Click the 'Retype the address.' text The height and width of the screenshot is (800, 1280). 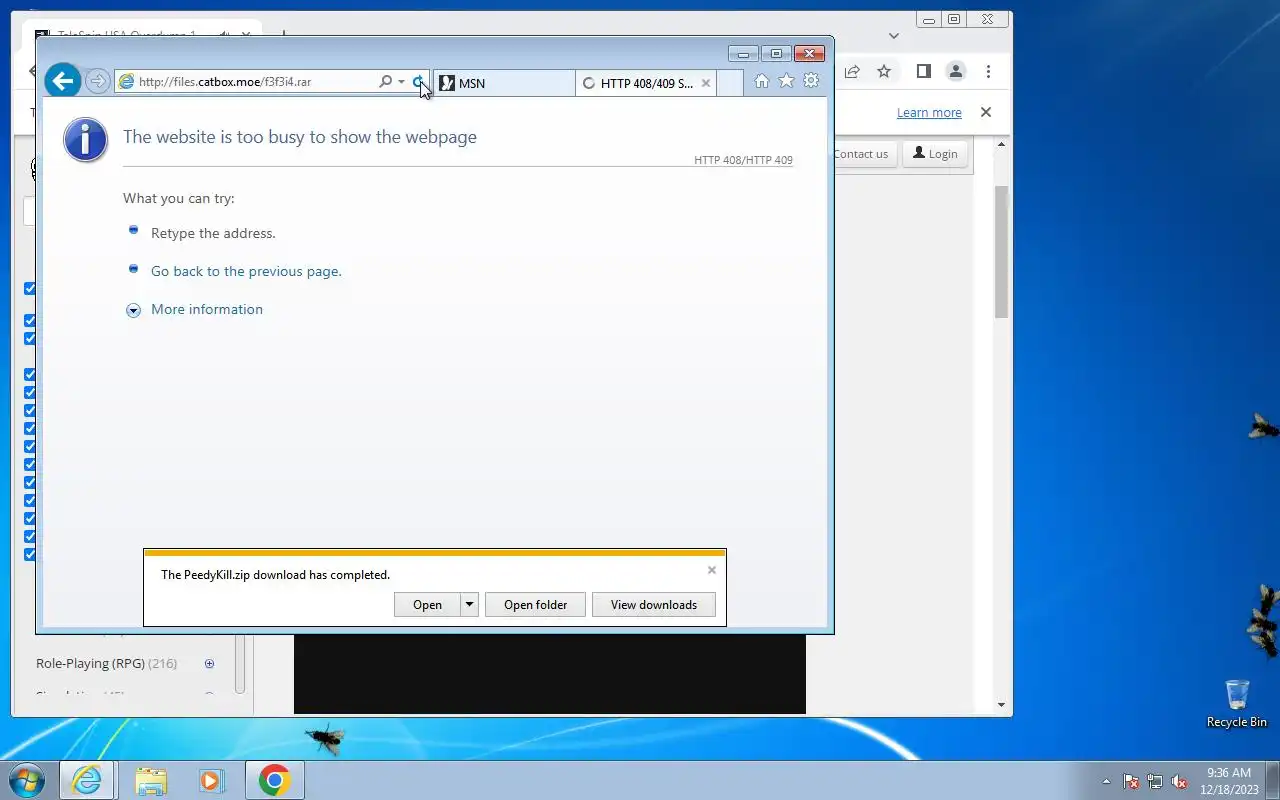[213, 233]
